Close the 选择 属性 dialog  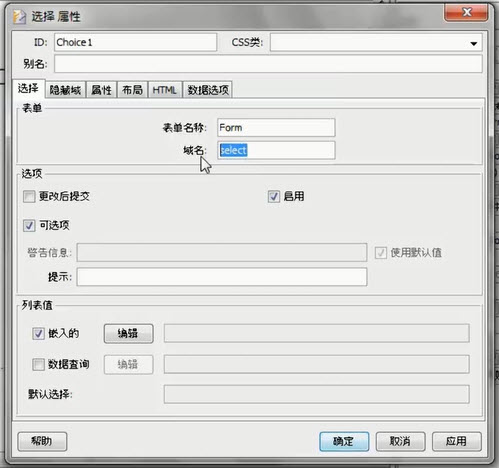[466, 13]
